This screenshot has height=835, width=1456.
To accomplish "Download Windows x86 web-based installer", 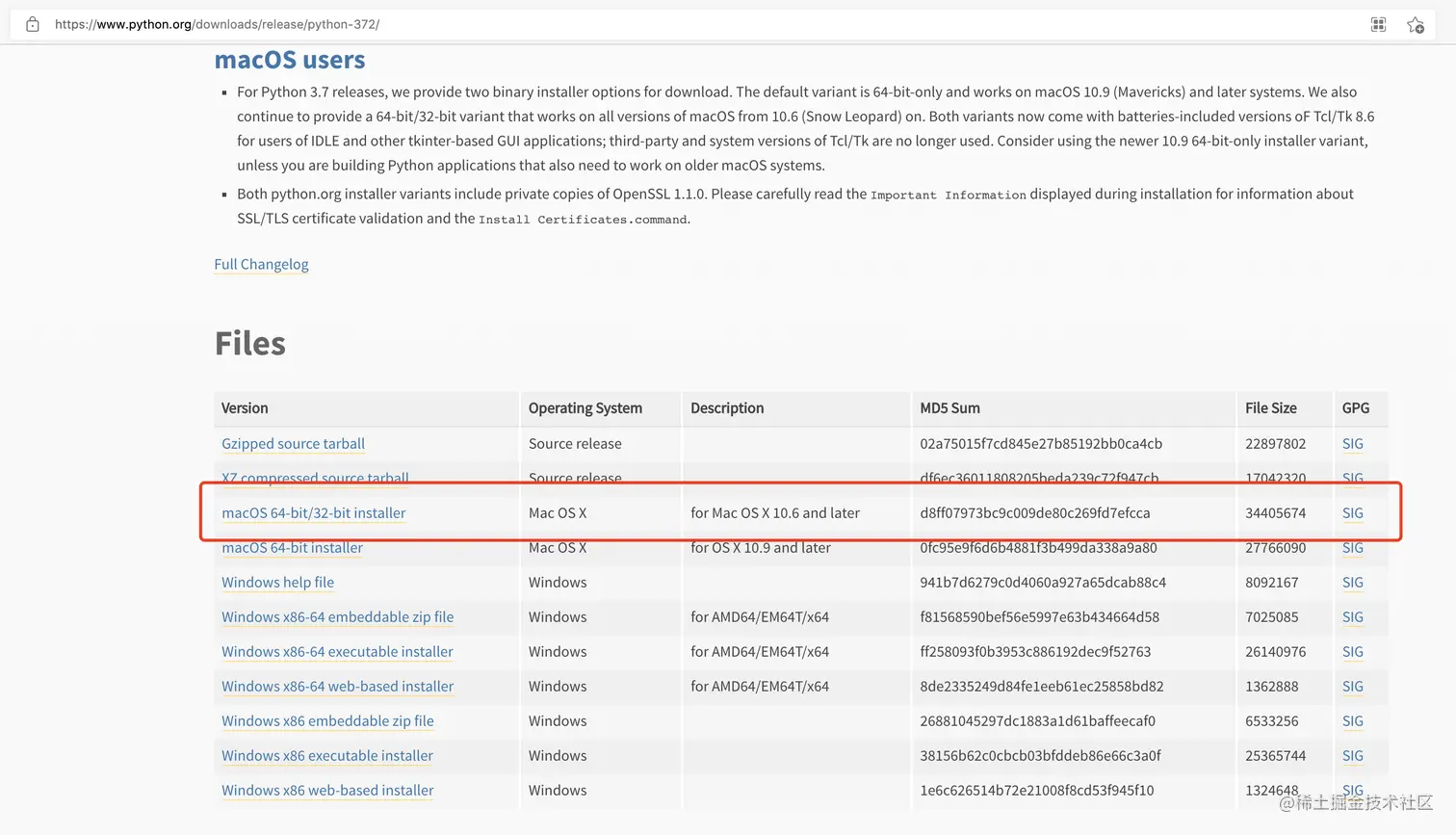I will (x=327, y=791).
